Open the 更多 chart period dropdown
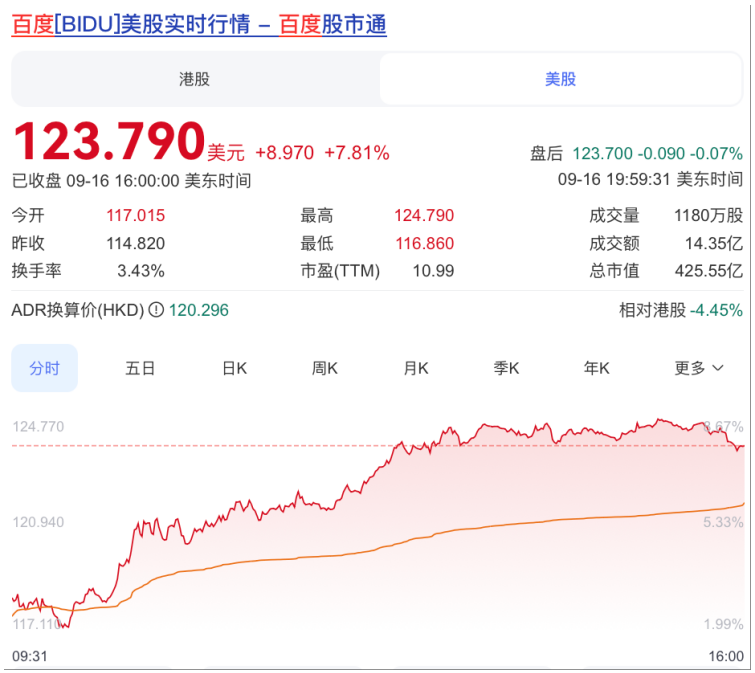This screenshot has height=673, width=755. pyautogui.click(x=698, y=368)
